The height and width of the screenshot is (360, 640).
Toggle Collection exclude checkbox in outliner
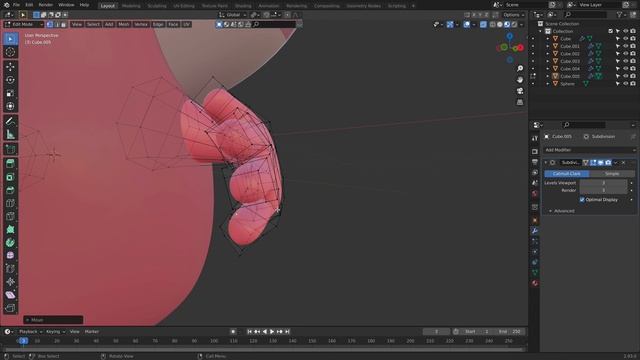click(x=611, y=31)
